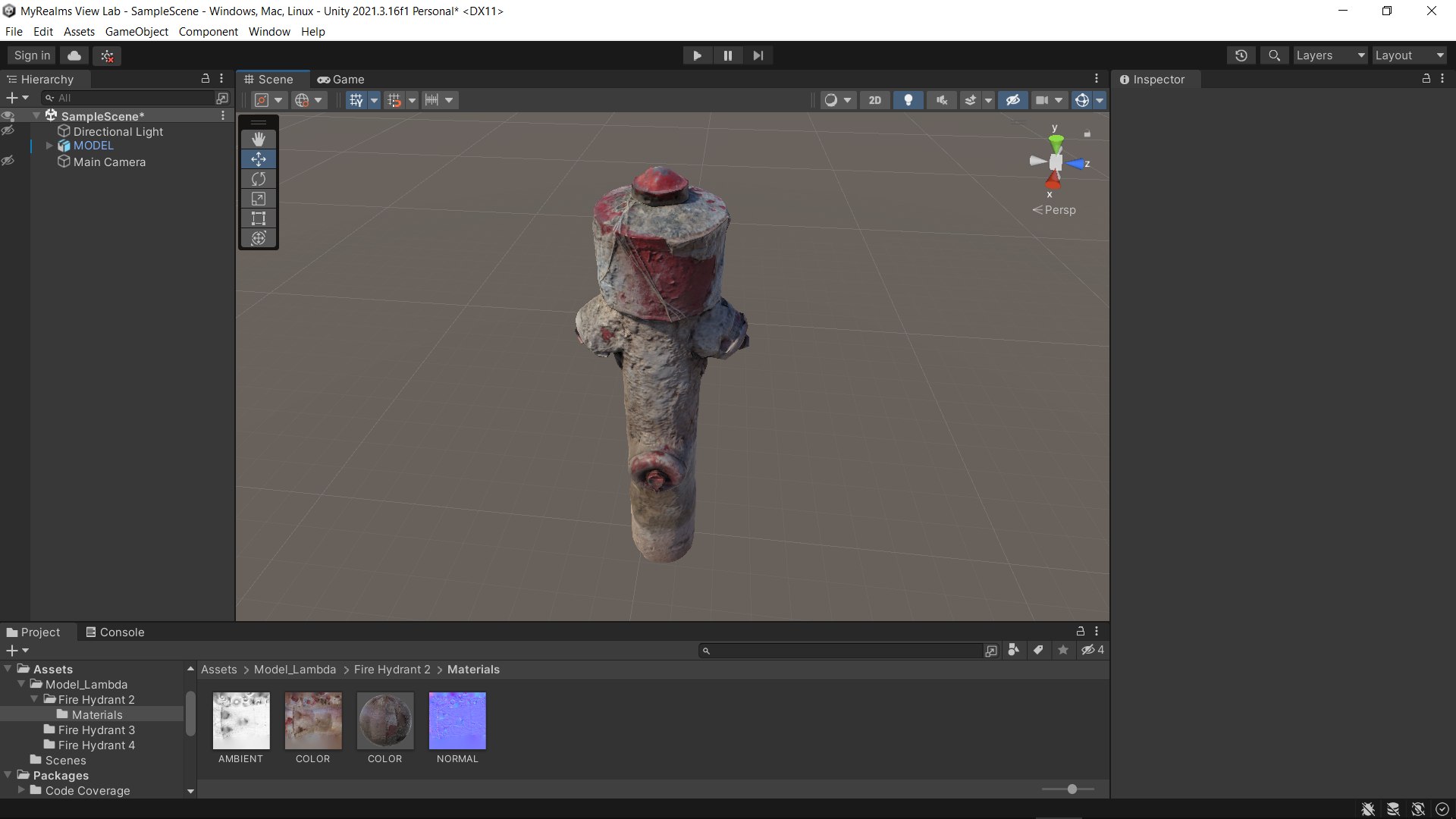This screenshot has width=1456, height=819.
Task: Toggle grid visibility in Scene view
Action: pyautogui.click(x=356, y=100)
